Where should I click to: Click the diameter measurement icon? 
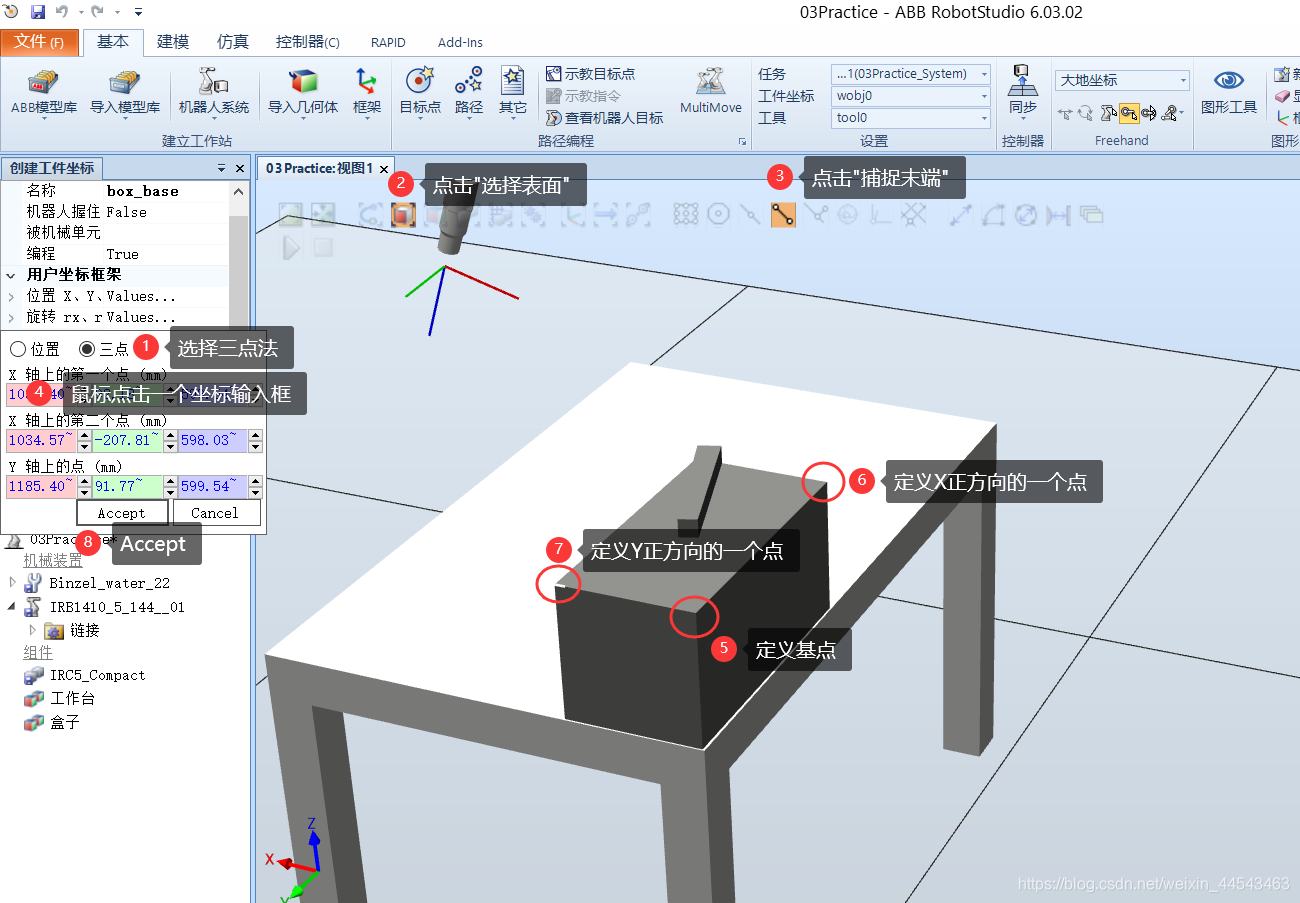(x=1027, y=214)
